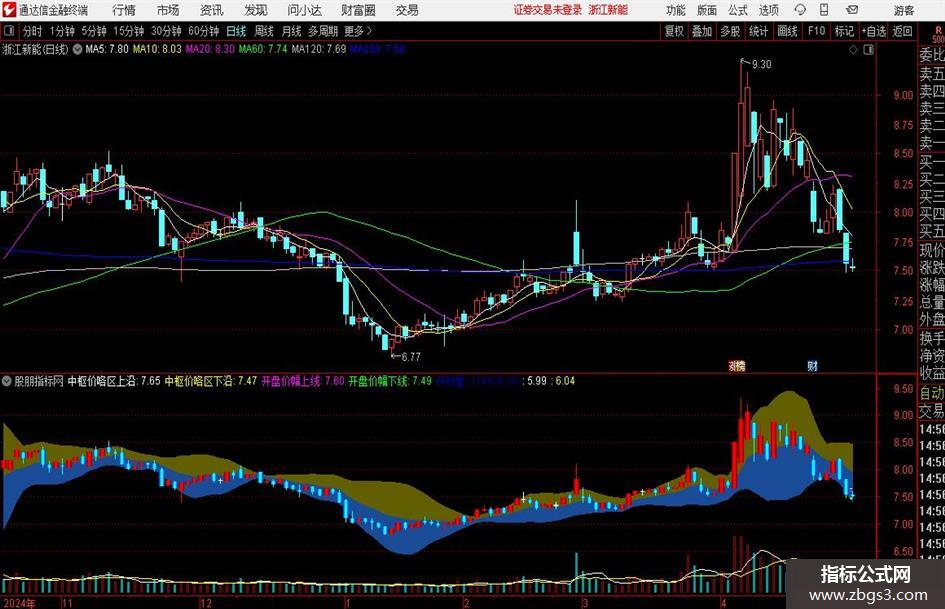Expand 更多 period options
945x609 pixels.
(x=358, y=31)
